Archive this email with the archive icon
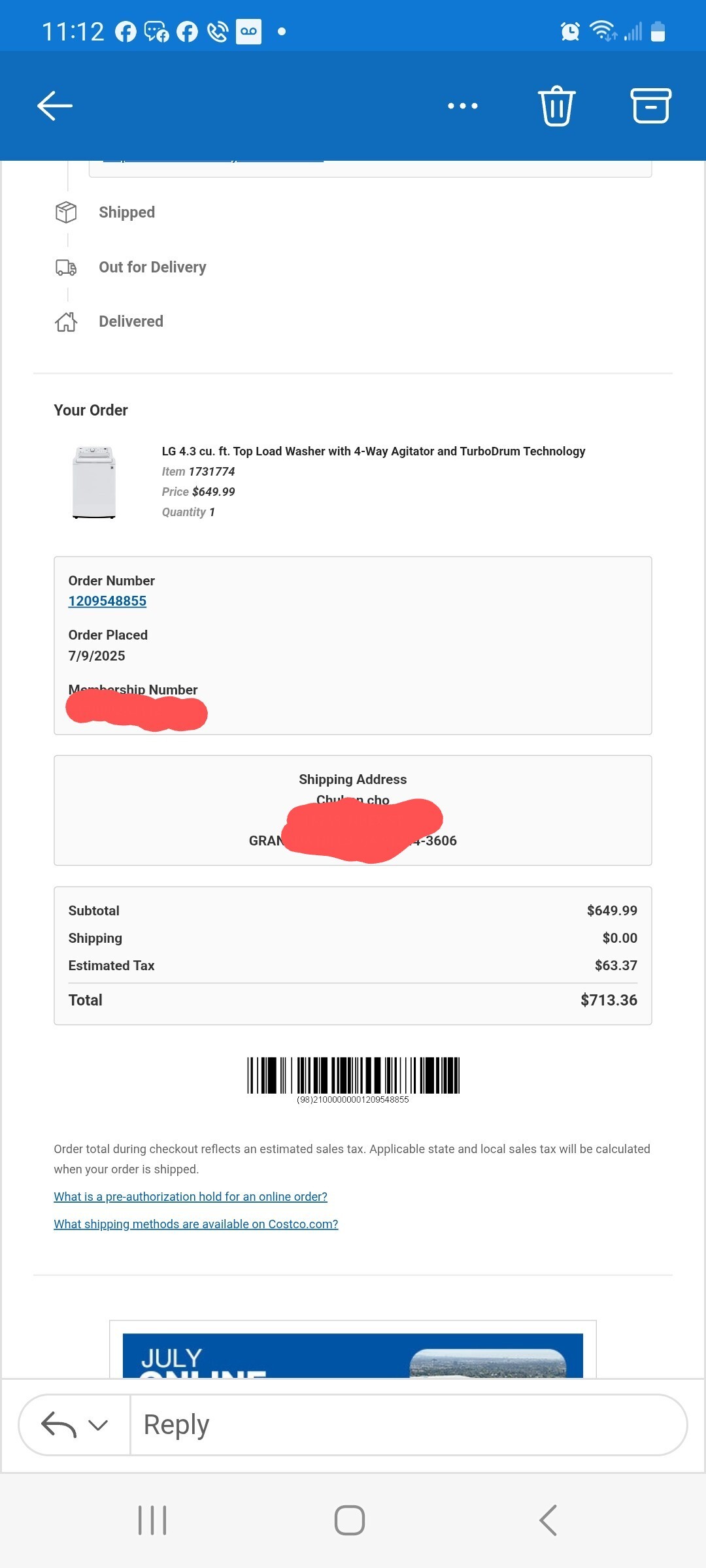The height and width of the screenshot is (1568, 706). pos(650,106)
